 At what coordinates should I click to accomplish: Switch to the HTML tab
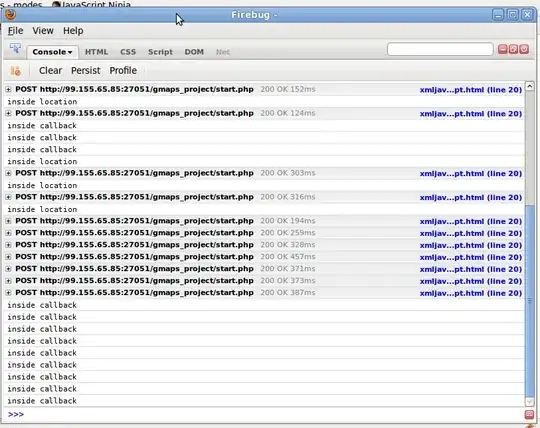[96, 52]
